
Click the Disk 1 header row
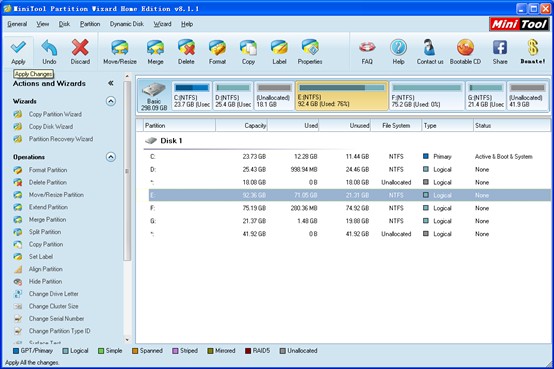pyautogui.click(x=347, y=141)
